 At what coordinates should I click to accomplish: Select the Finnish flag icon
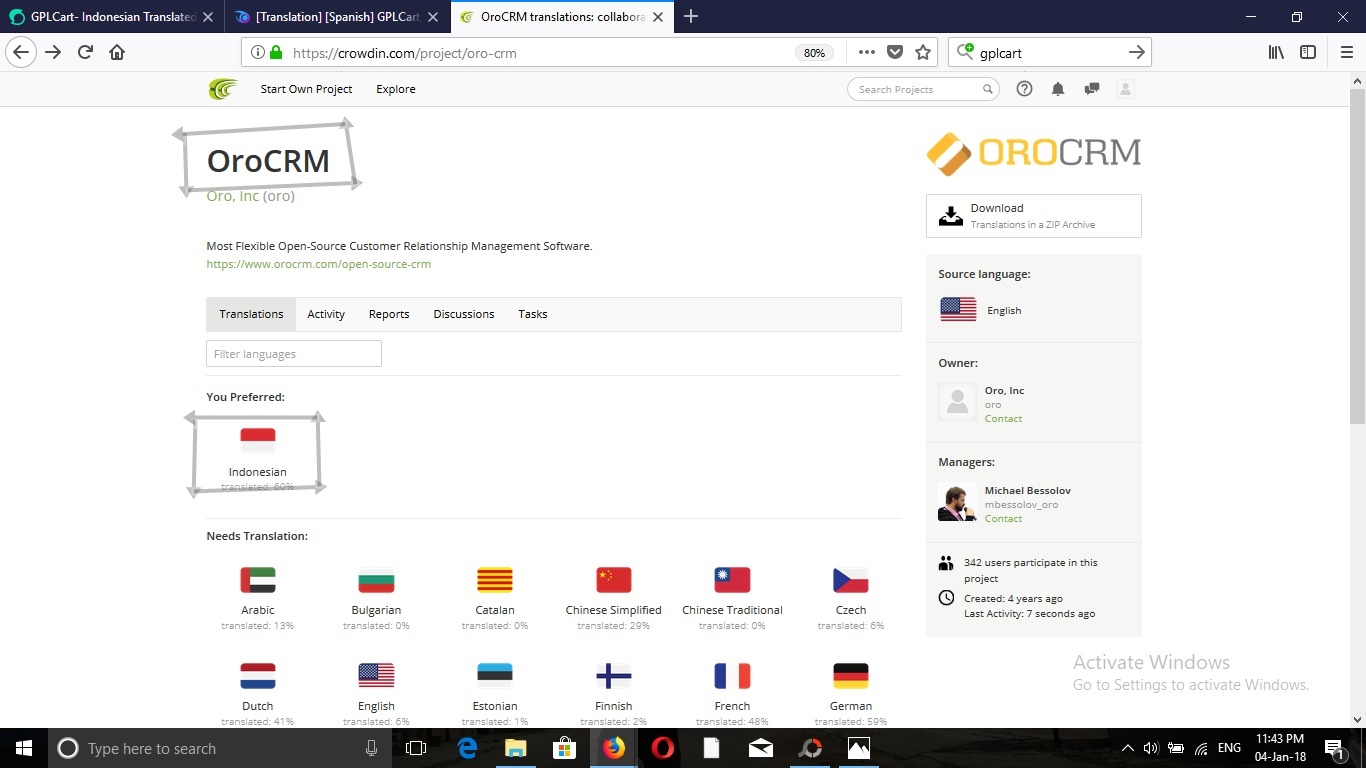coord(614,676)
